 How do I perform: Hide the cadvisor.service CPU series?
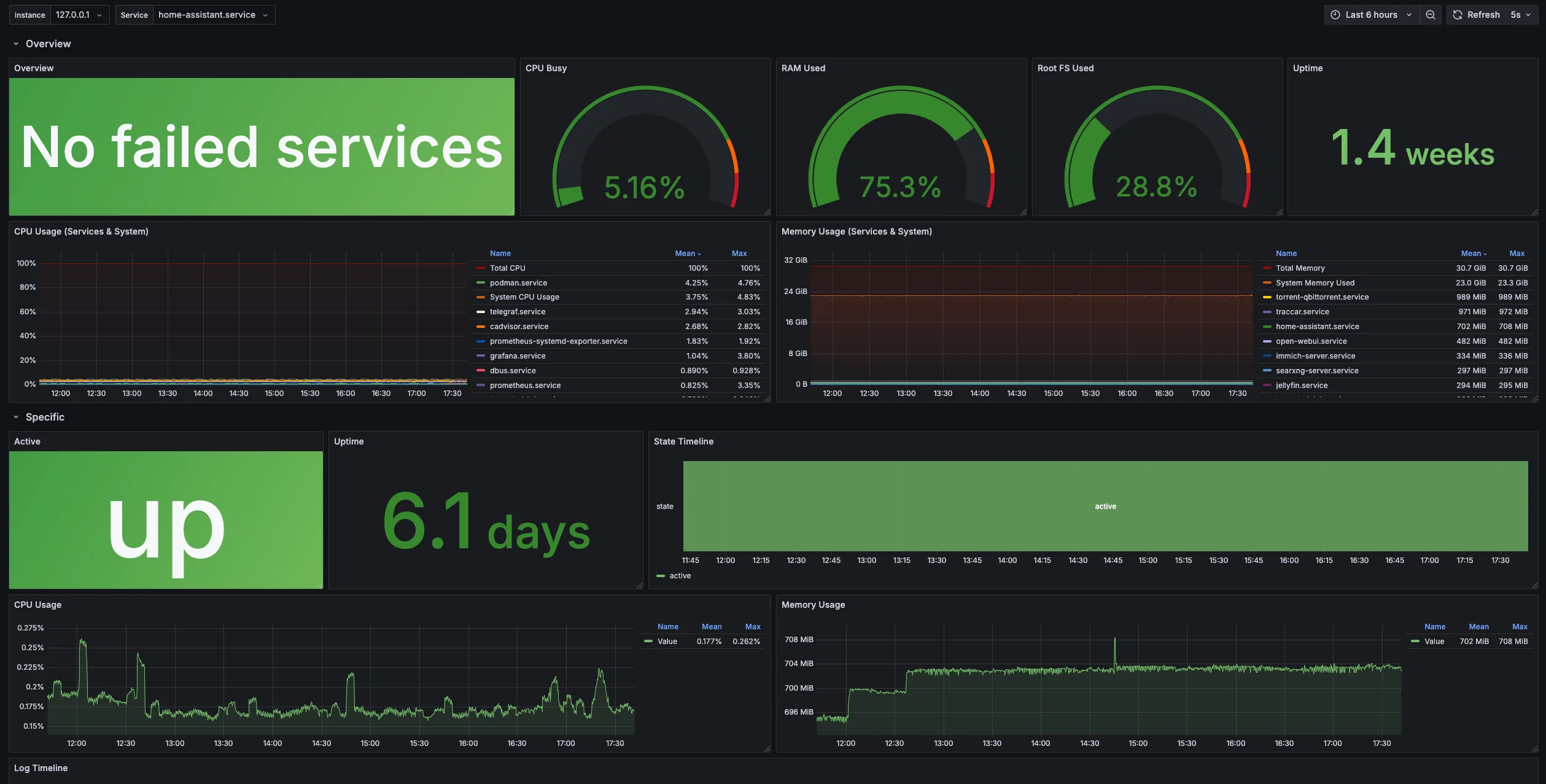[x=519, y=326]
